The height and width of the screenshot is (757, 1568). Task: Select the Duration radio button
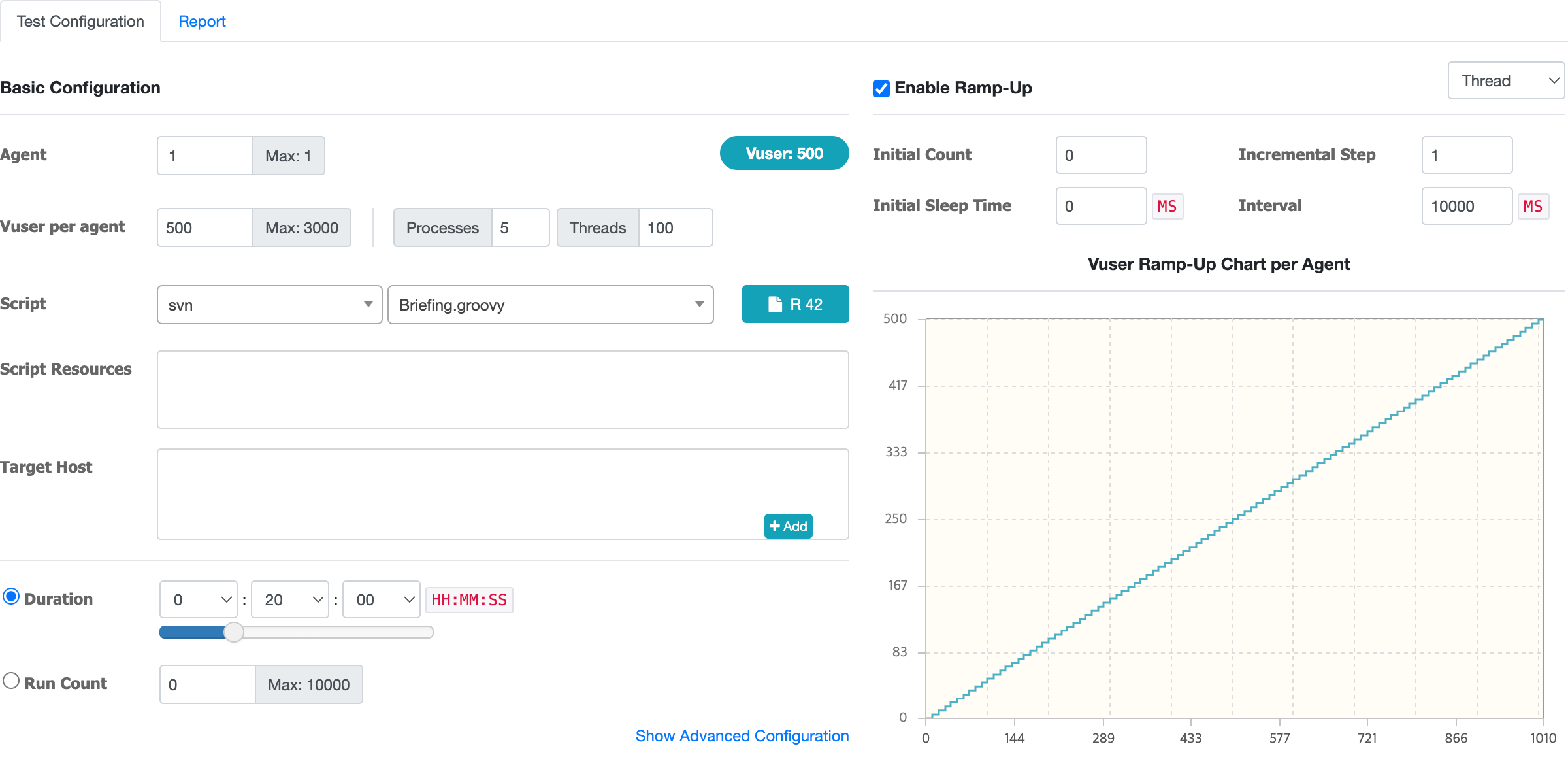(x=11, y=597)
